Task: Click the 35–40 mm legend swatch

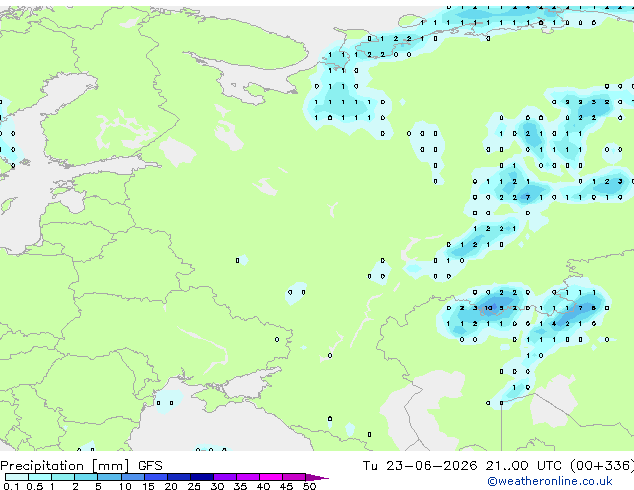Action: pyautogui.click(x=247, y=477)
